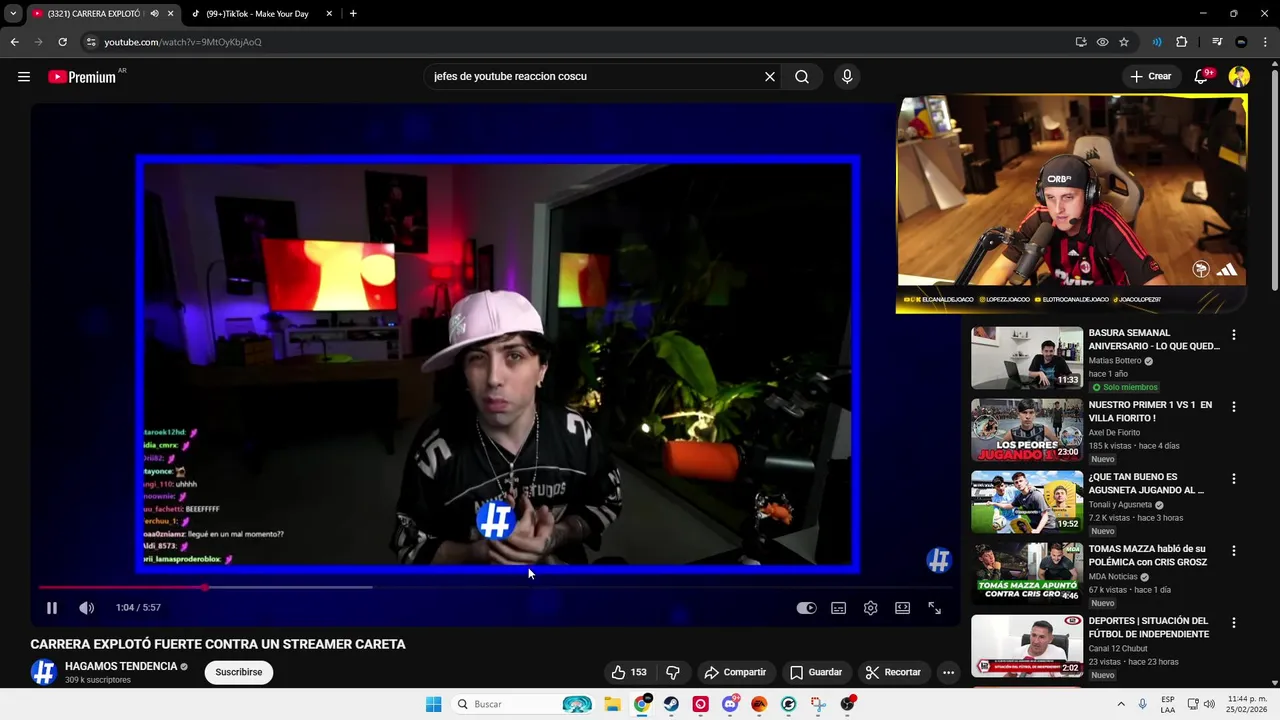This screenshot has height=720, width=1280.
Task: Open File Explorer from taskbar
Action: click(x=612, y=704)
